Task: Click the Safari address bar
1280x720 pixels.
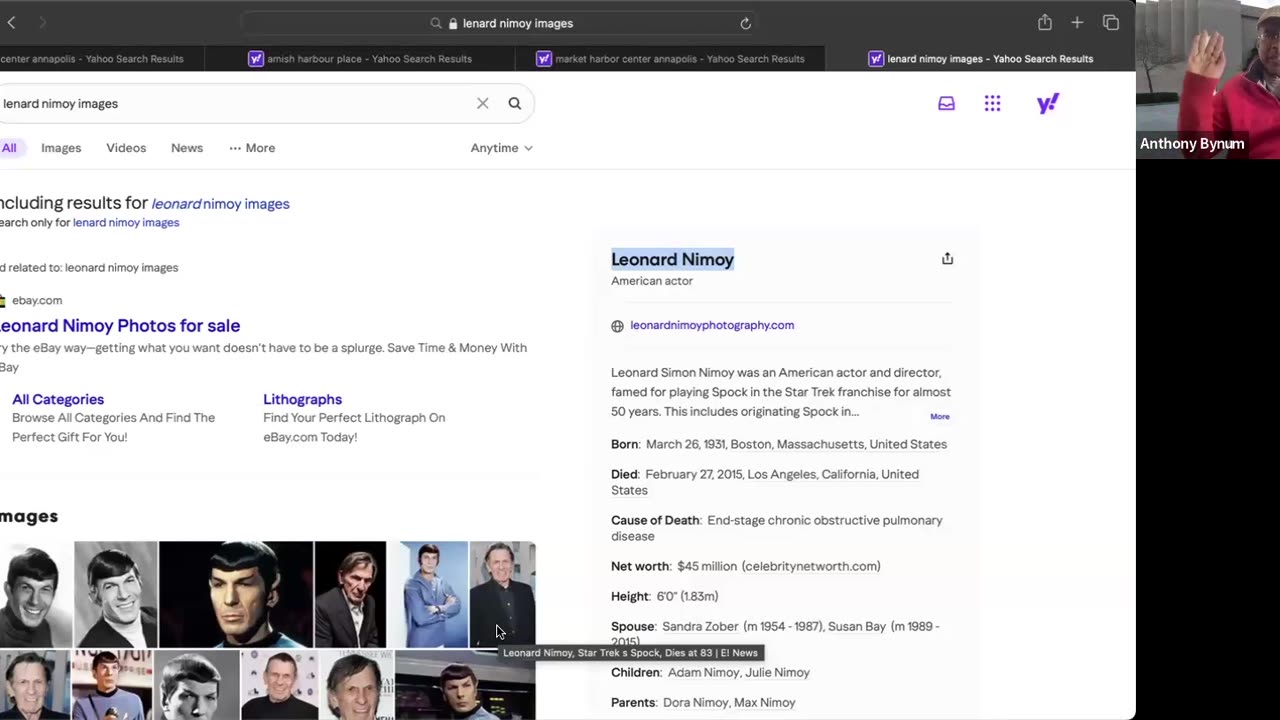Action: pos(500,23)
